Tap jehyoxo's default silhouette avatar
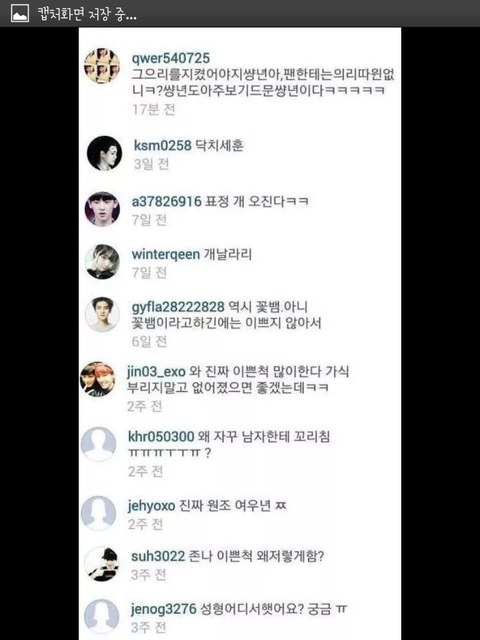Viewport: 480px width, 640px height. [98, 513]
